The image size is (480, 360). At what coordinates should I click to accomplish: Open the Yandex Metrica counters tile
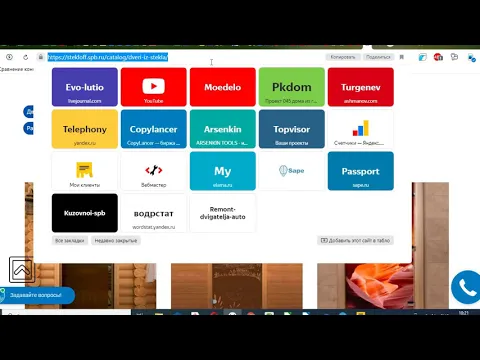(361, 129)
